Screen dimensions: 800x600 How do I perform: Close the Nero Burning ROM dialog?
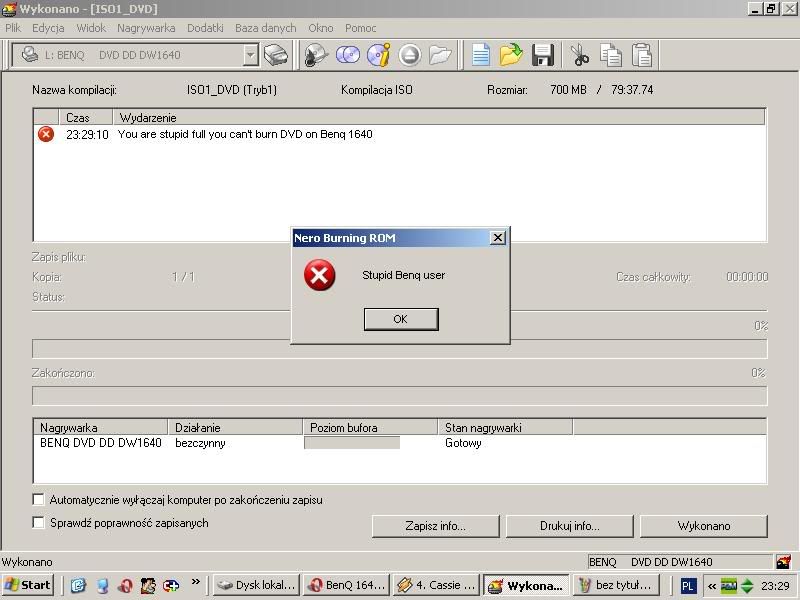497,238
